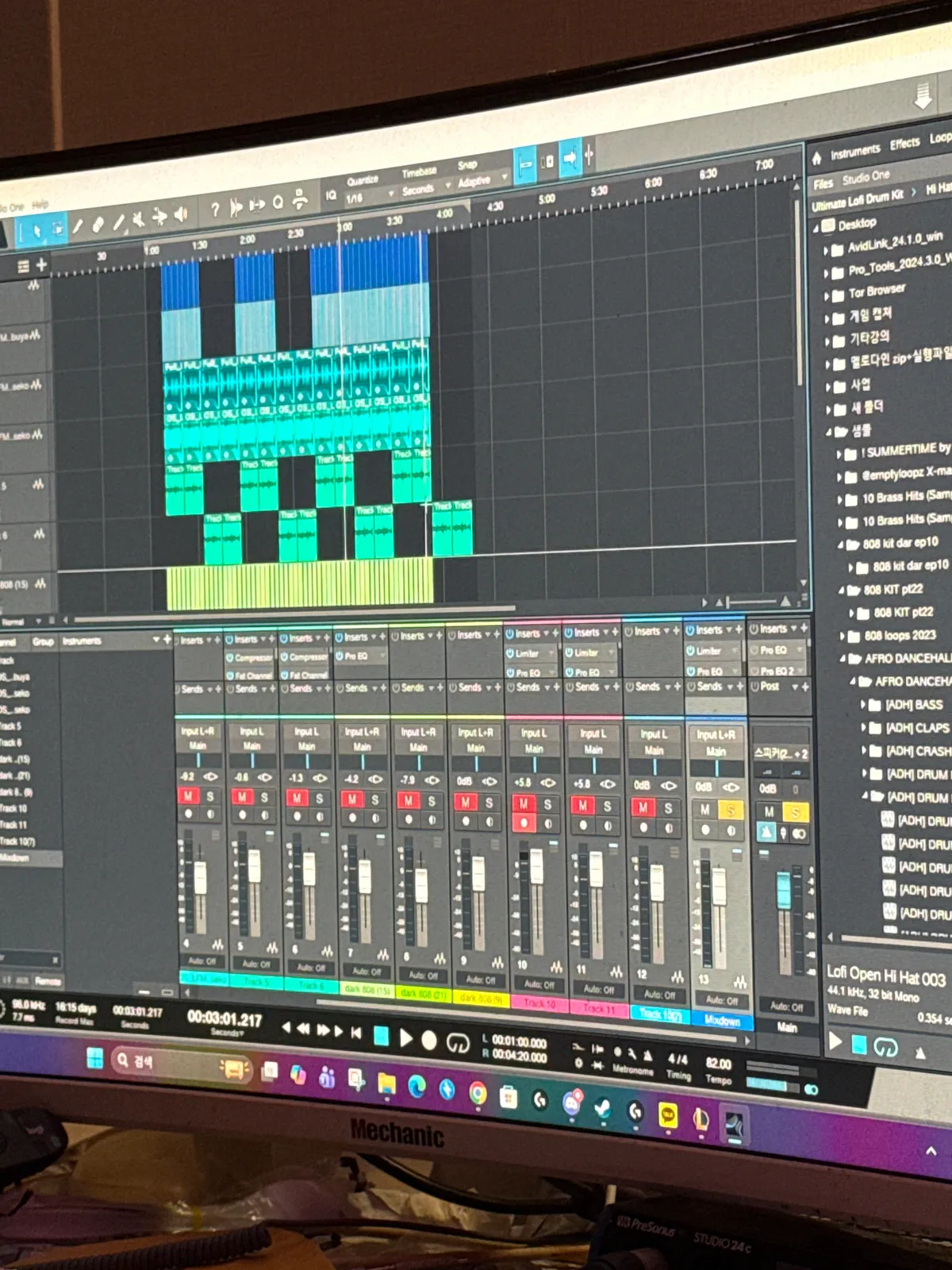Open the Help menu
The width and height of the screenshot is (952, 1270).
pyautogui.click(x=40, y=204)
